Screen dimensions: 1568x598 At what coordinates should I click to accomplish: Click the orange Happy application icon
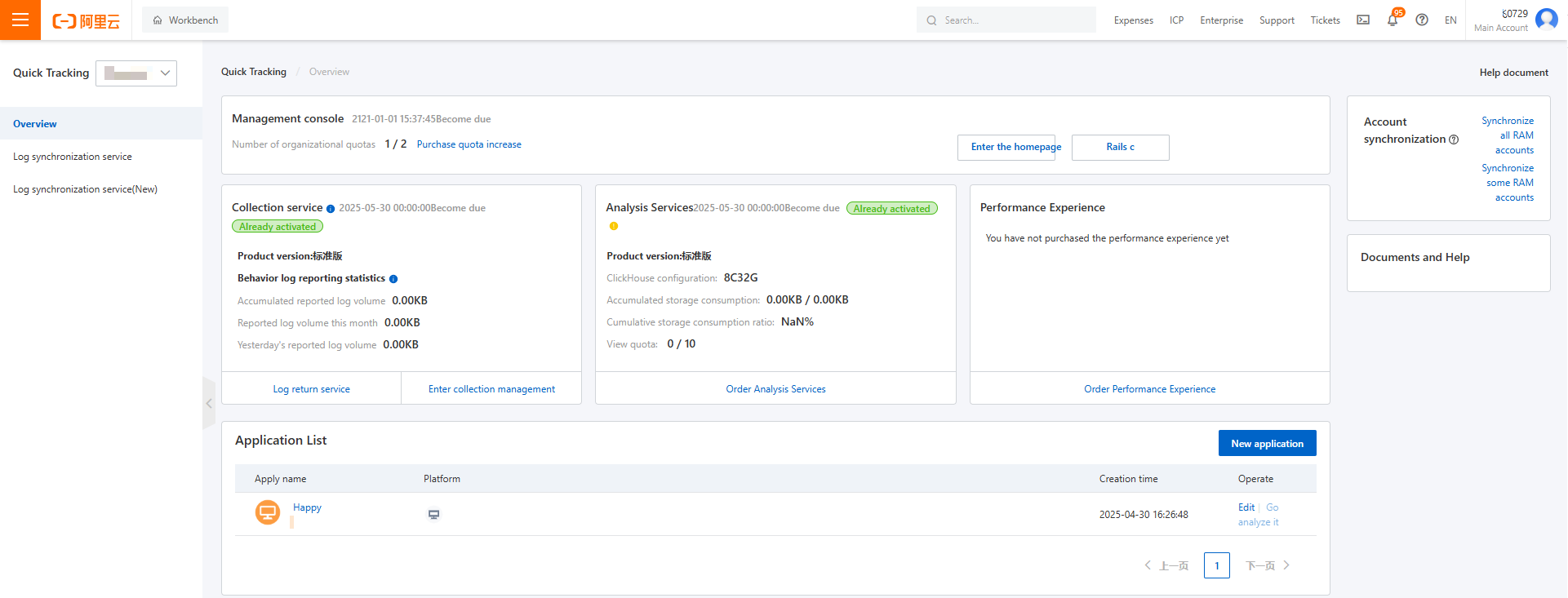(x=268, y=512)
